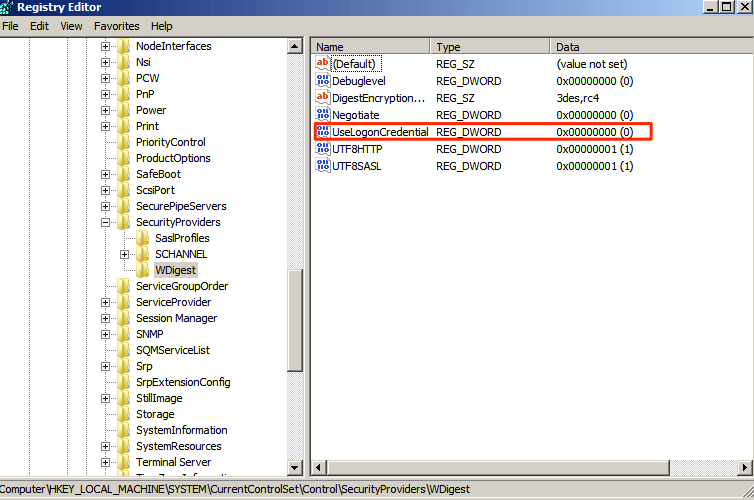
Task: Expand the Terminal Server key
Action: [106, 462]
